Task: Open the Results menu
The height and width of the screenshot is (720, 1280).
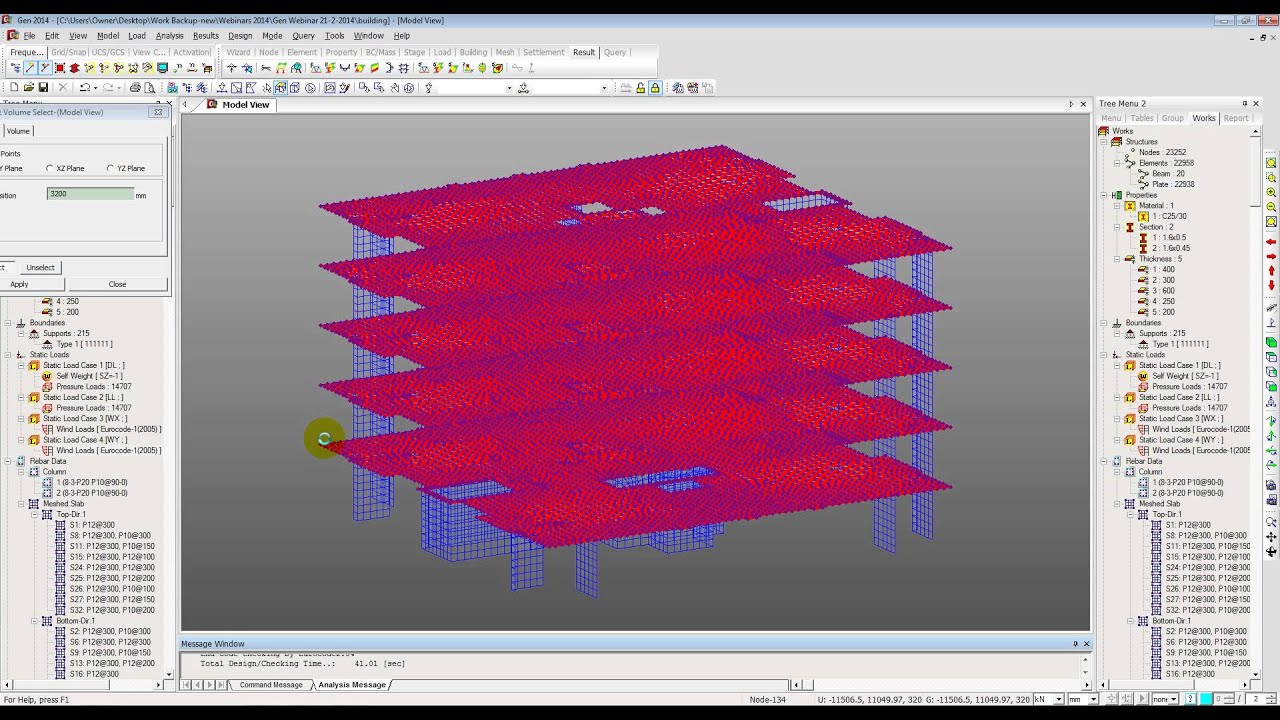Action: coord(205,36)
